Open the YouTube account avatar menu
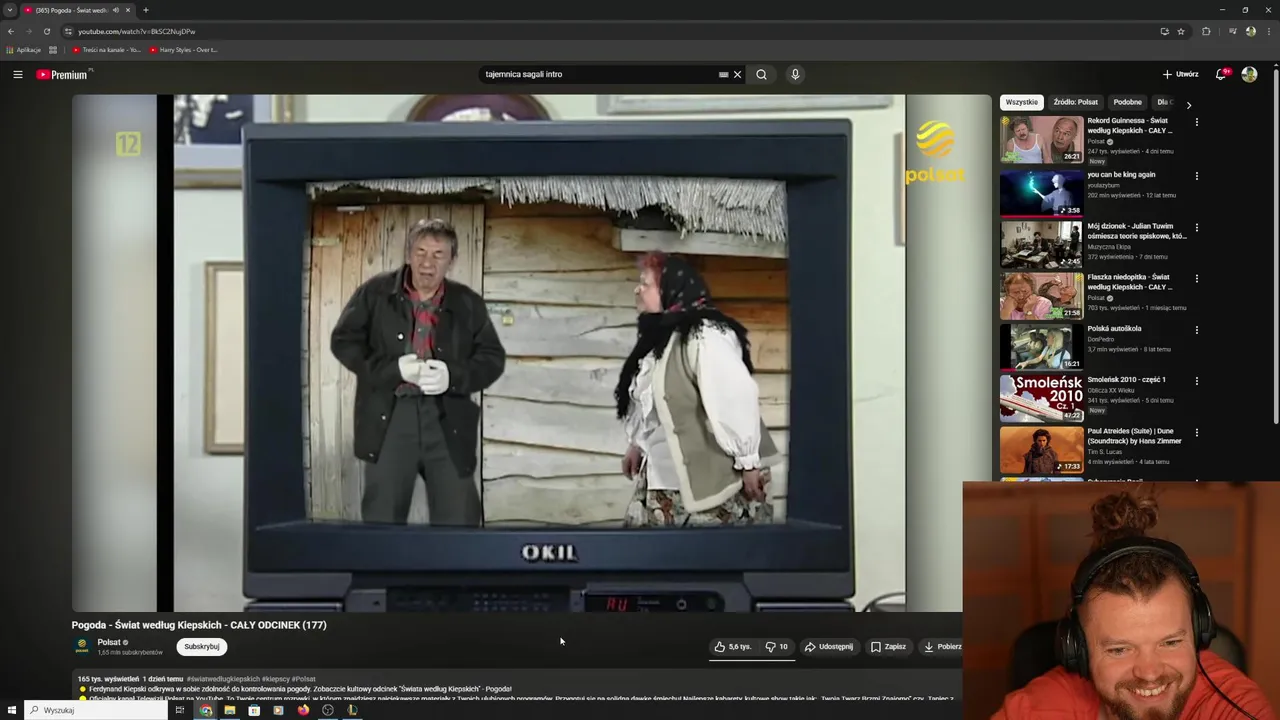1280x720 pixels. click(1249, 74)
